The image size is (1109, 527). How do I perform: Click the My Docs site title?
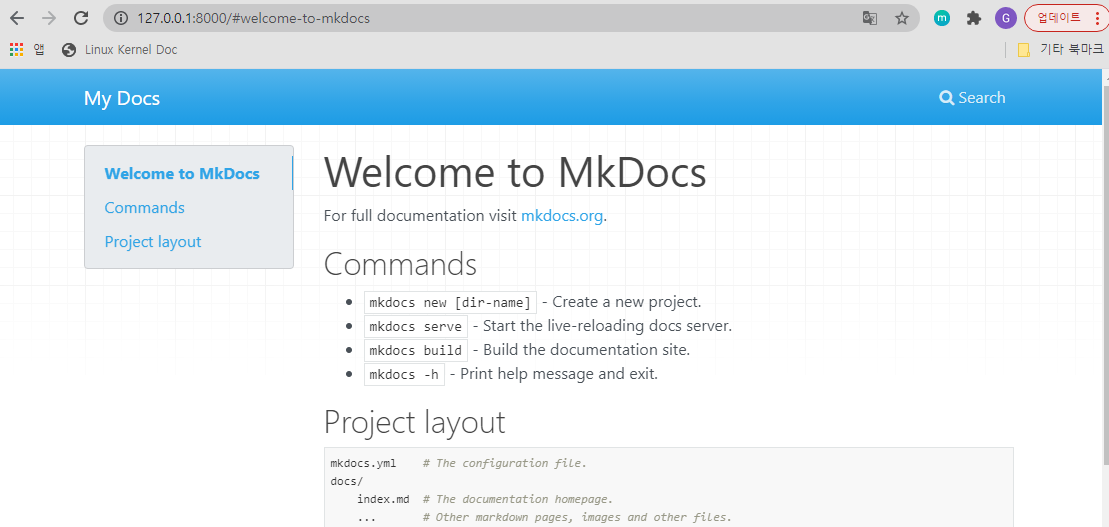point(122,98)
